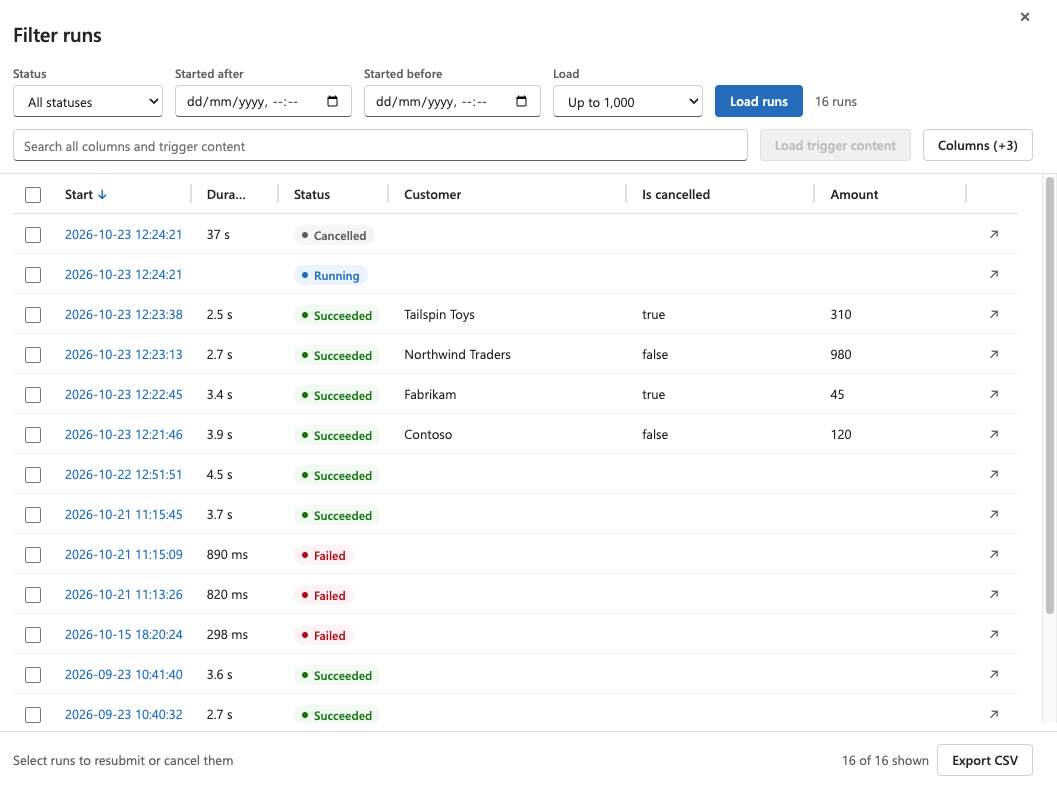Open run link 2026-10-21 11:13:26
Screen dimensions: 1057x792
tap(123, 595)
